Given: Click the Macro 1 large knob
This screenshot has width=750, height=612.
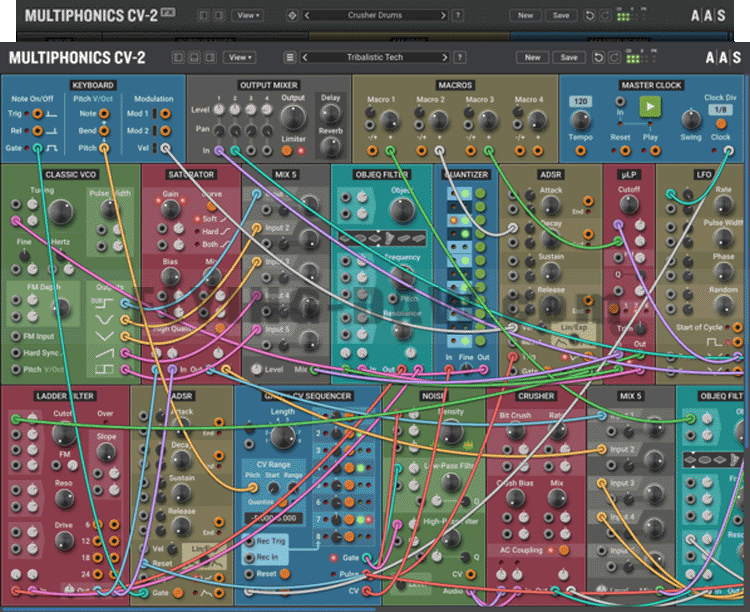Looking at the screenshot, I should [390, 120].
